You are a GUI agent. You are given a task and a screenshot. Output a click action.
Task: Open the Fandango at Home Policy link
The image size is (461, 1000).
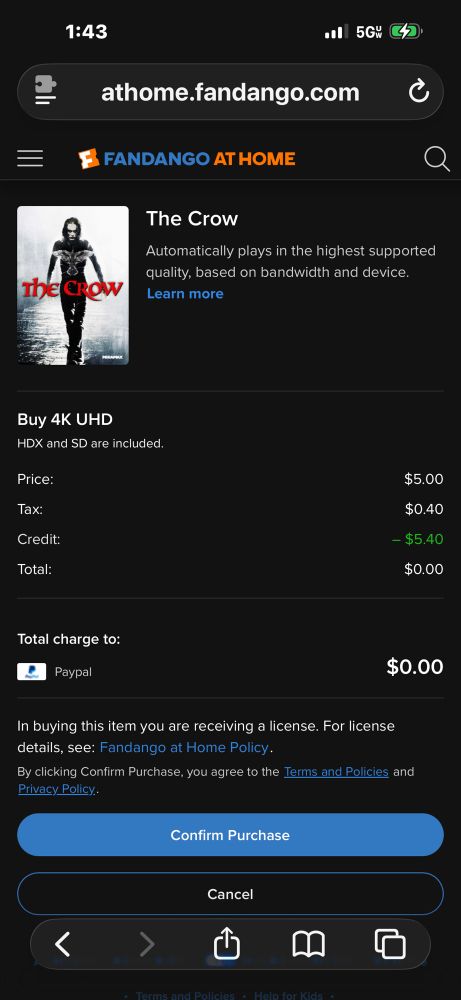click(x=185, y=747)
